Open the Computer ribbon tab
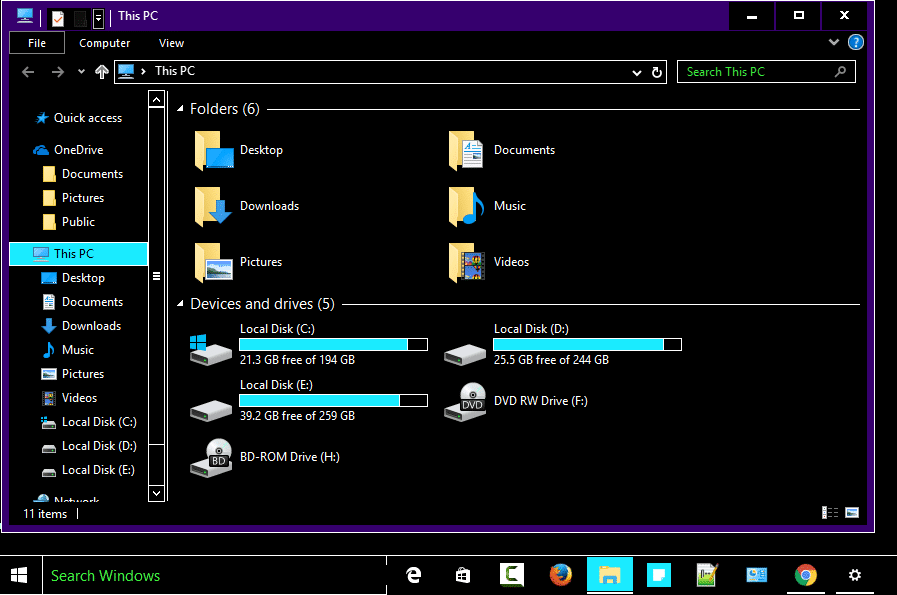This screenshot has width=897, height=595. pos(105,43)
